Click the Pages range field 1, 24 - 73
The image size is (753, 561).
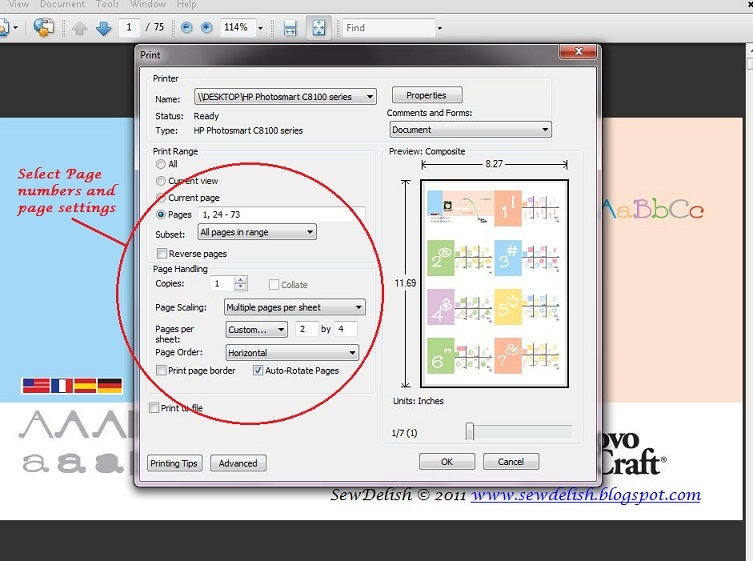(281, 215)
